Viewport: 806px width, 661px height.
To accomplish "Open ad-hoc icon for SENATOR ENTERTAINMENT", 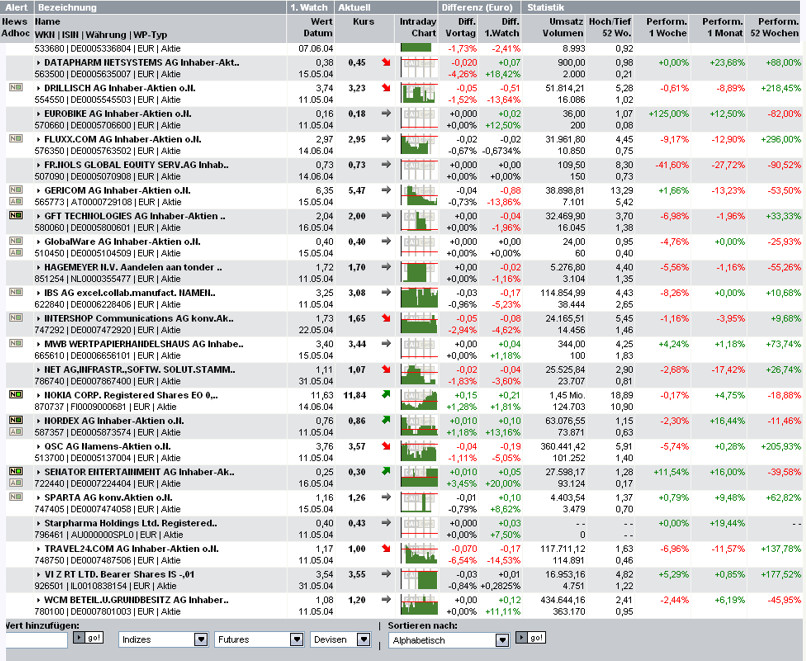I will pyautogui.click(x=16, y=483).
